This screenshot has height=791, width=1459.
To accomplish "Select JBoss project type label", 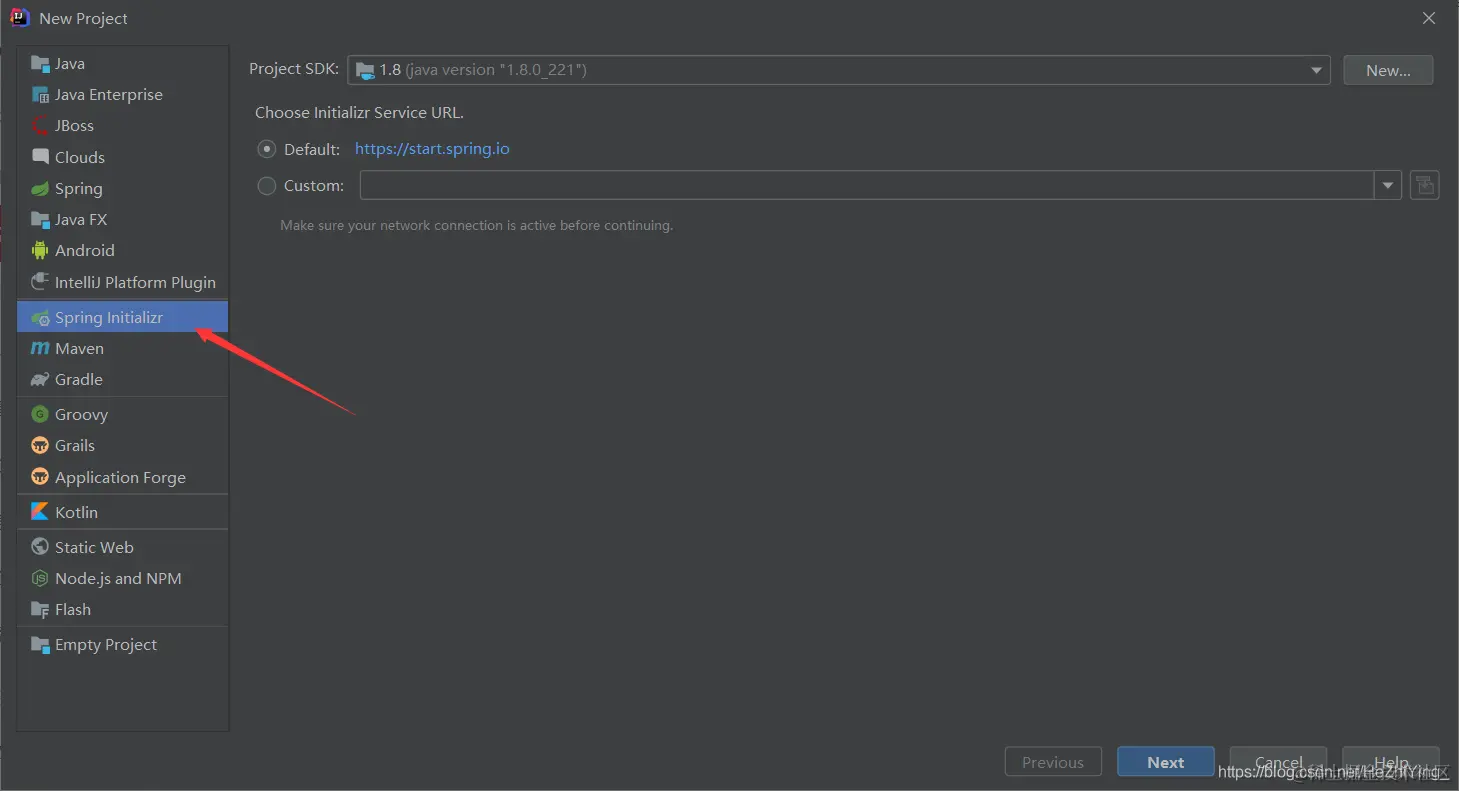I will coord(75,126).
